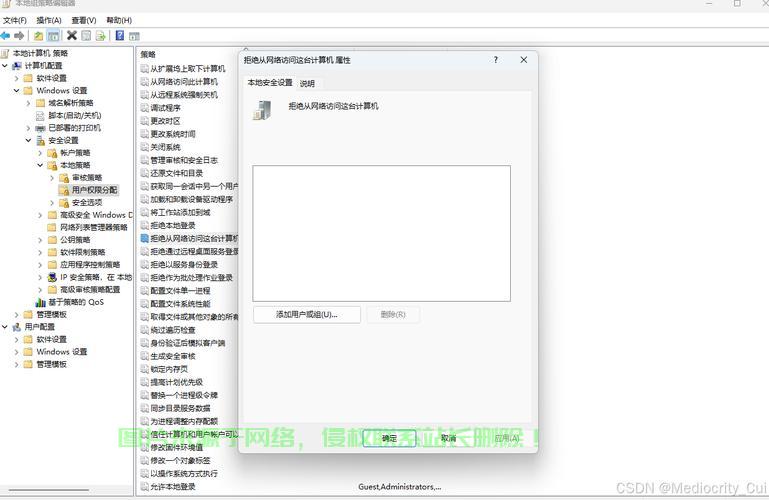Click the 添加用户或组(U)... button
Viewport: 769px width, 500px height.
click(306, 314)
